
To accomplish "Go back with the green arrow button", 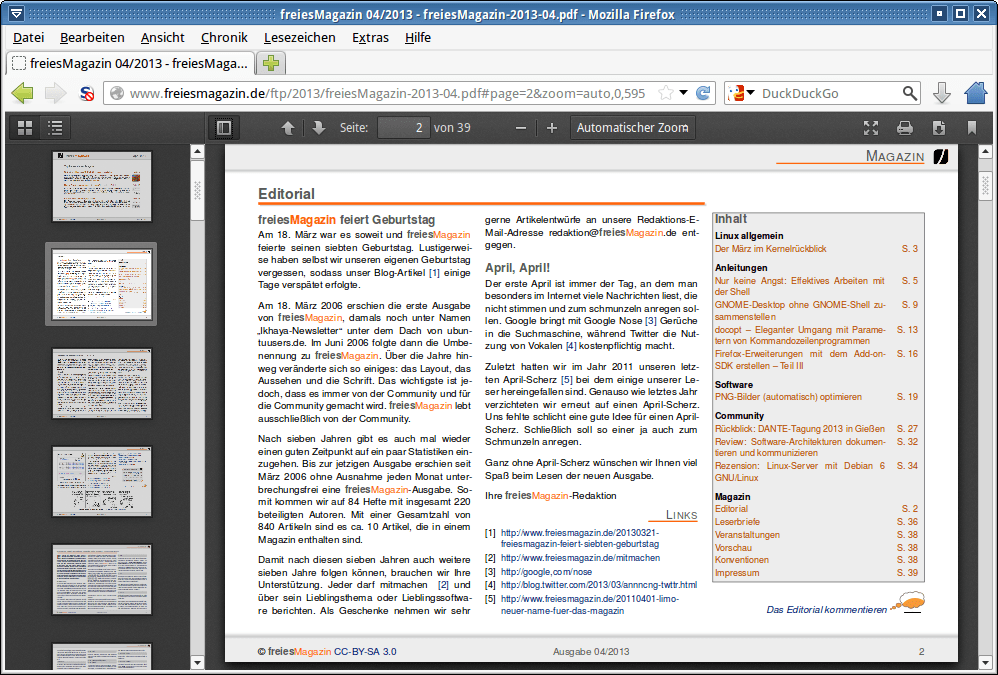I will click(x=23, y=94).
